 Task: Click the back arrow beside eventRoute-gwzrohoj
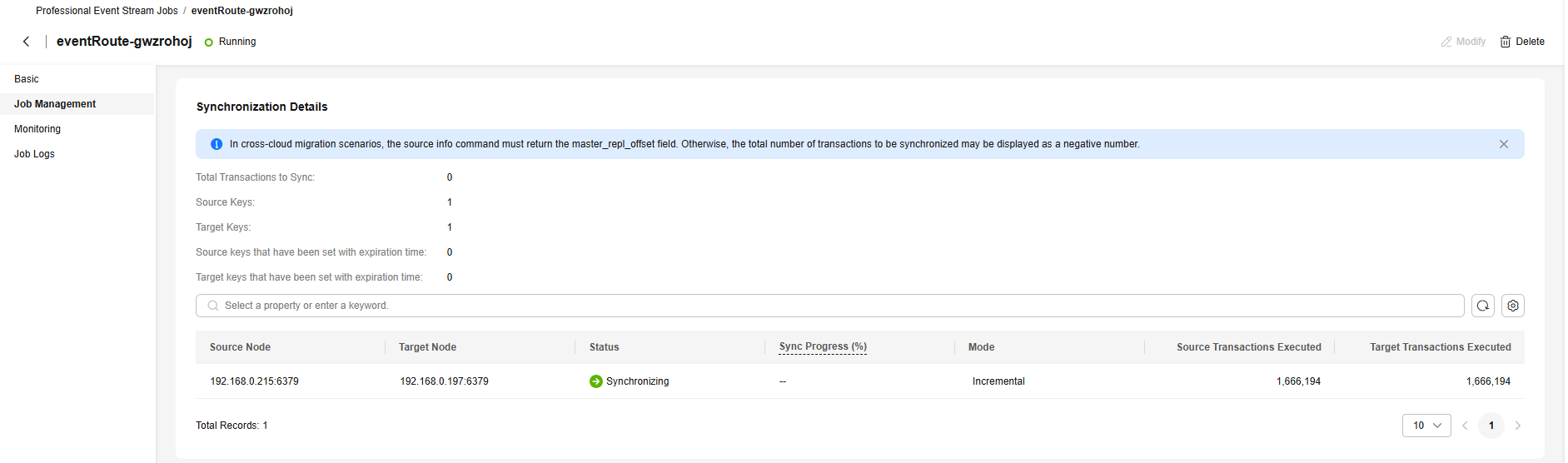[27, 42]
